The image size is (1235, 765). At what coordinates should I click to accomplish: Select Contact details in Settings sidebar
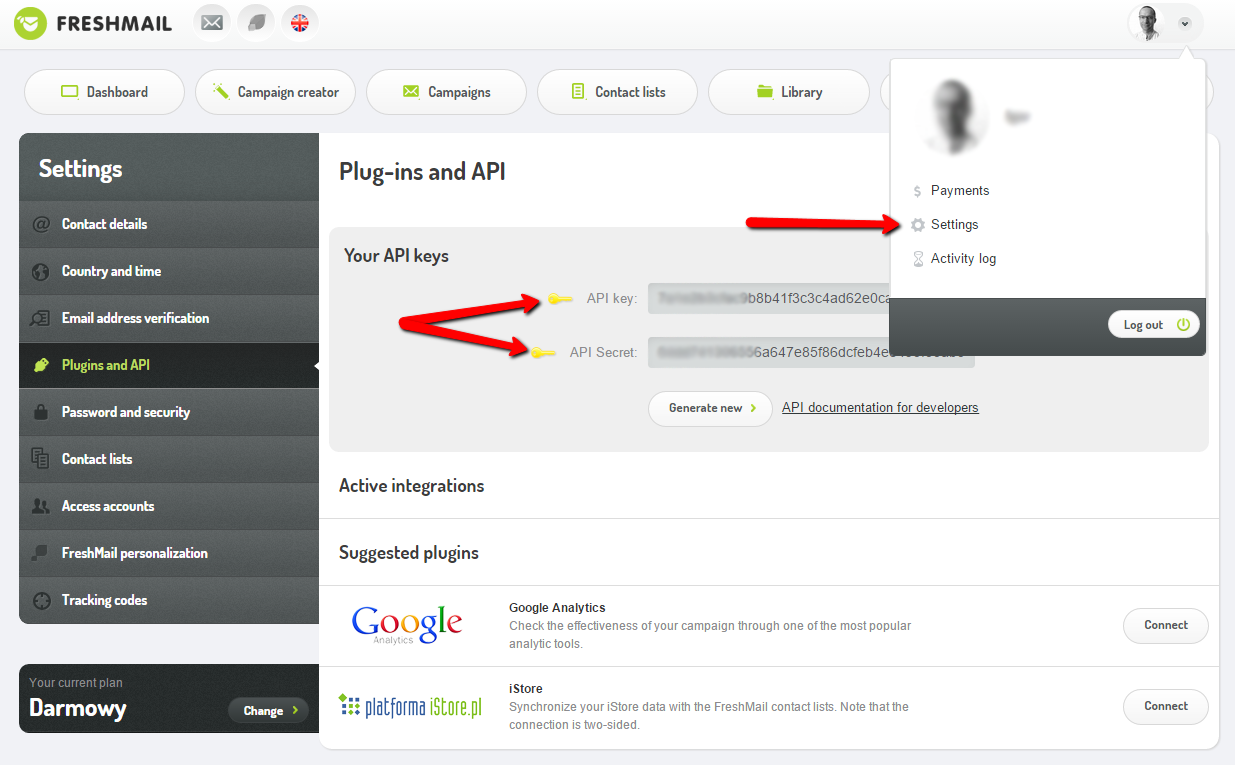point(169,224)
